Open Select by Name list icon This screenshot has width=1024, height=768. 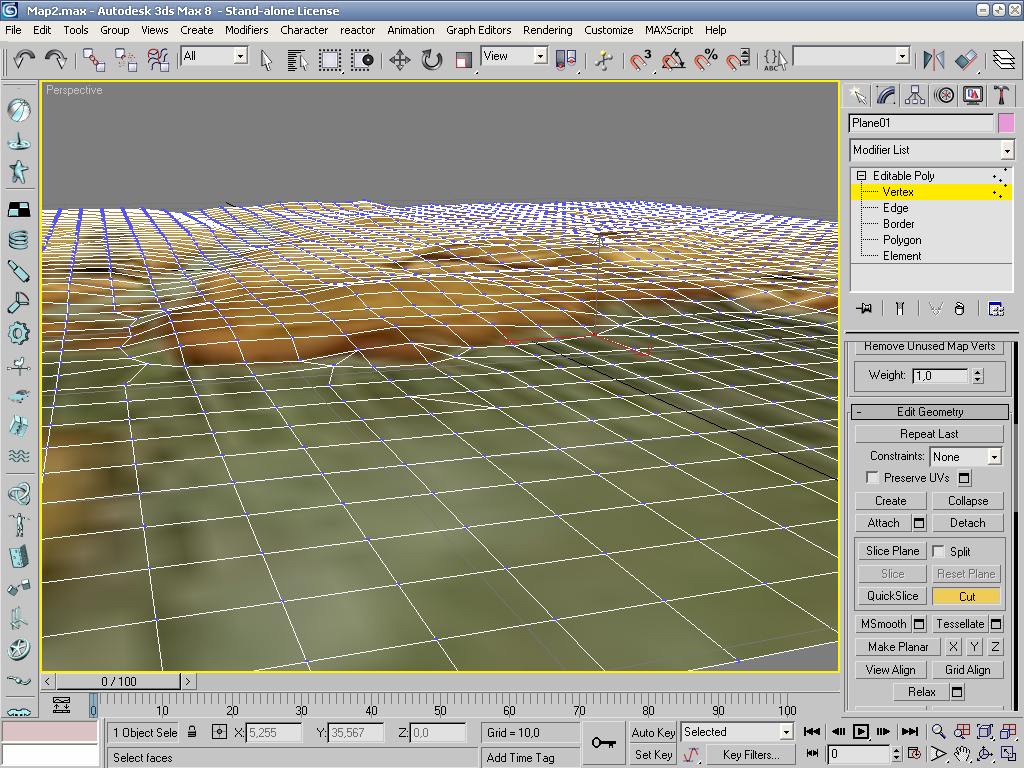pos(298,60)
